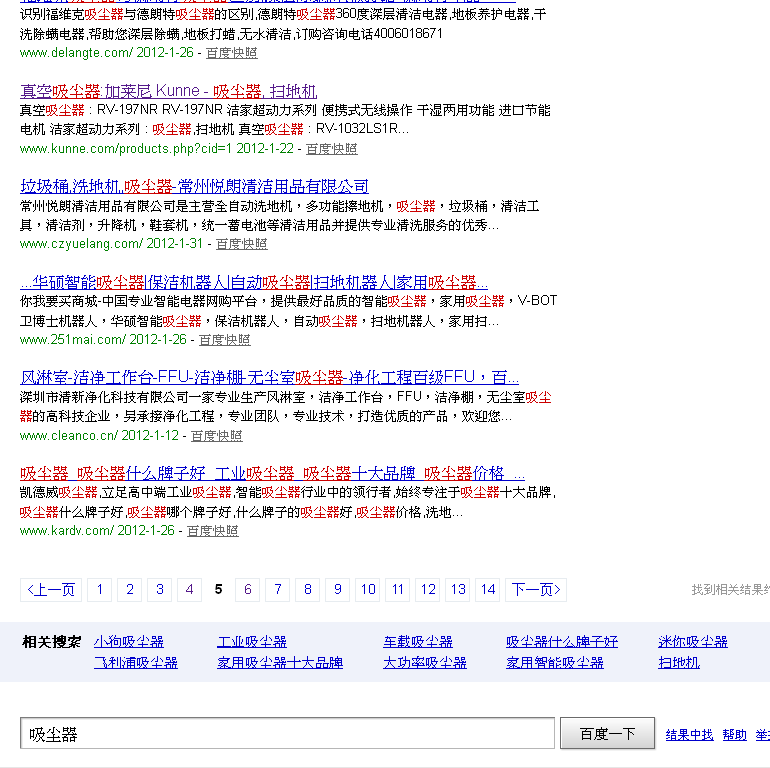Go to results page 1
The height and width of the screenshot is (768, 770).
100,590
